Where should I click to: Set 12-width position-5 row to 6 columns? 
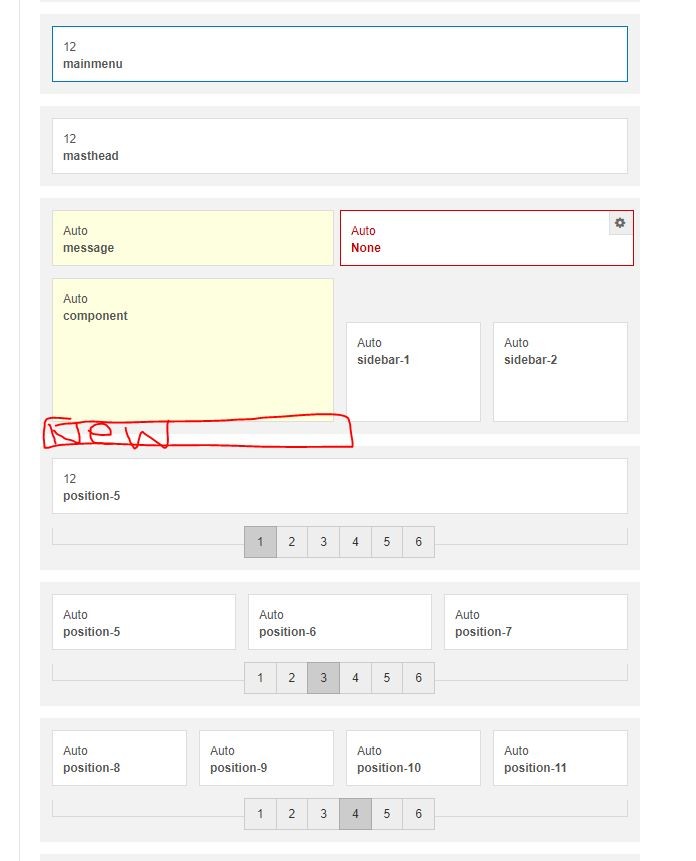[419, 542]
